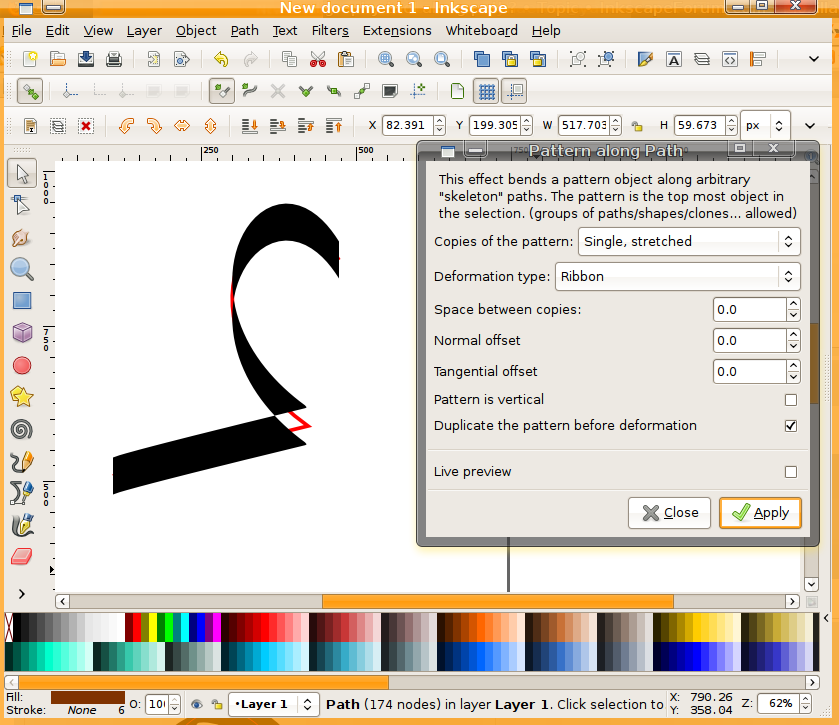Select the 3D box tool
839x725 pixels.
(x=22, y=333)
